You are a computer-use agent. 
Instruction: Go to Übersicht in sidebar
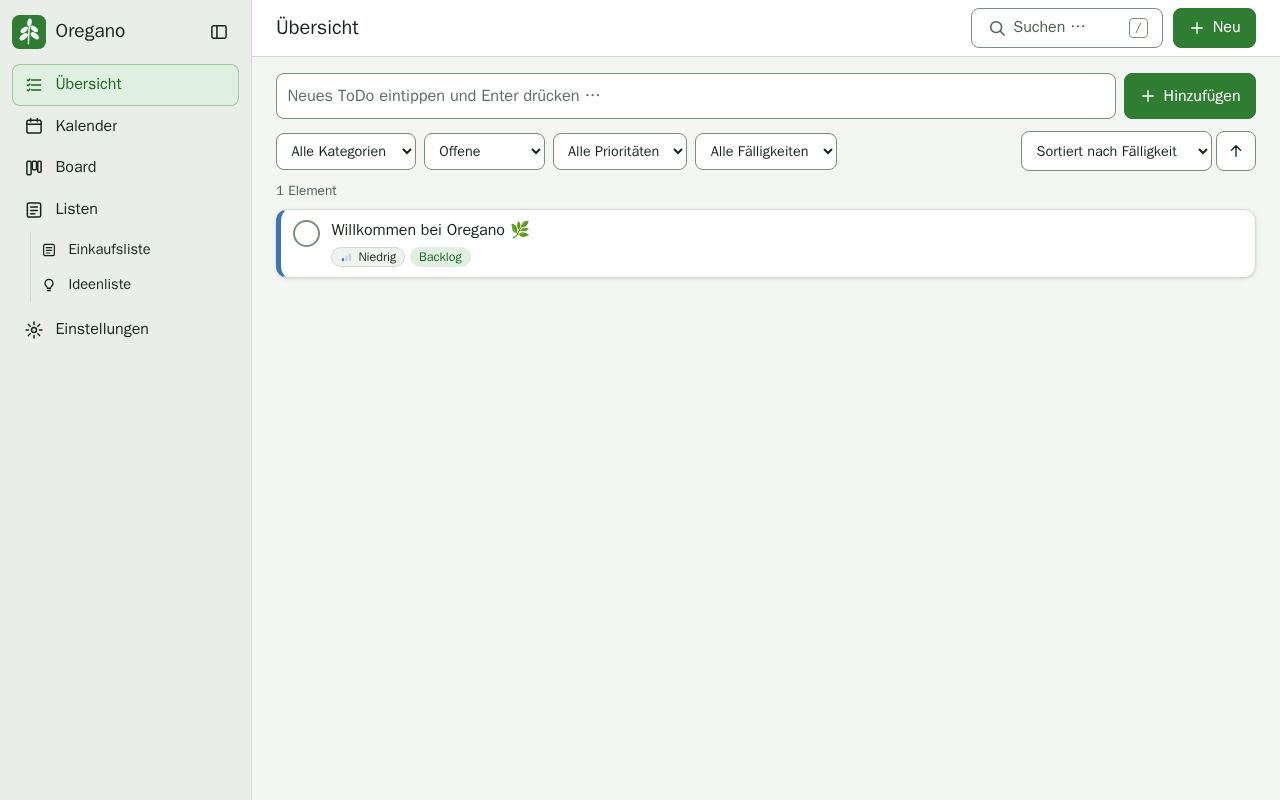[x=125, y=85]
